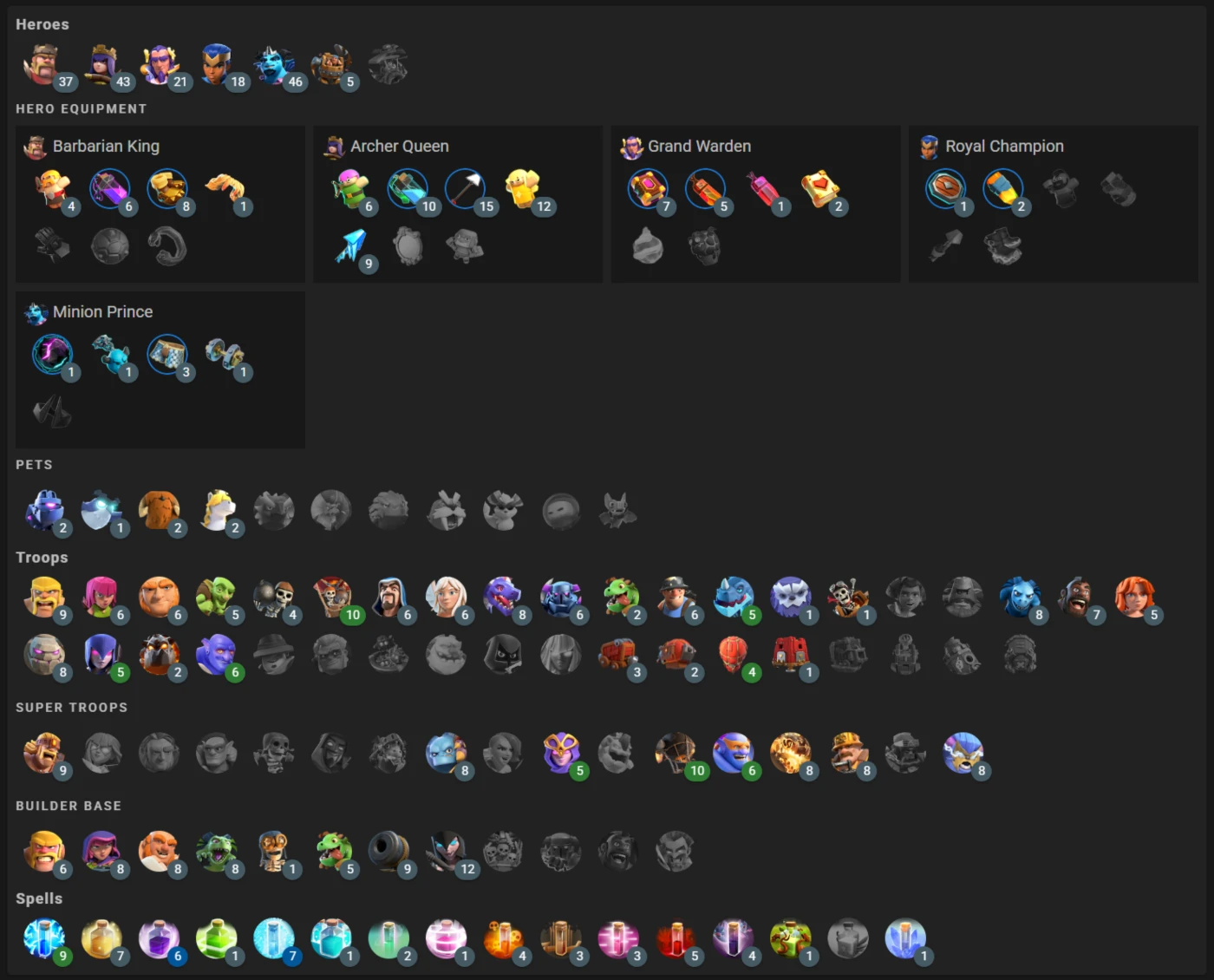The width and height of the screenshot is (1214, 980).
Task: Click the Minion Prince hero icon level 46
Action: 274,65
